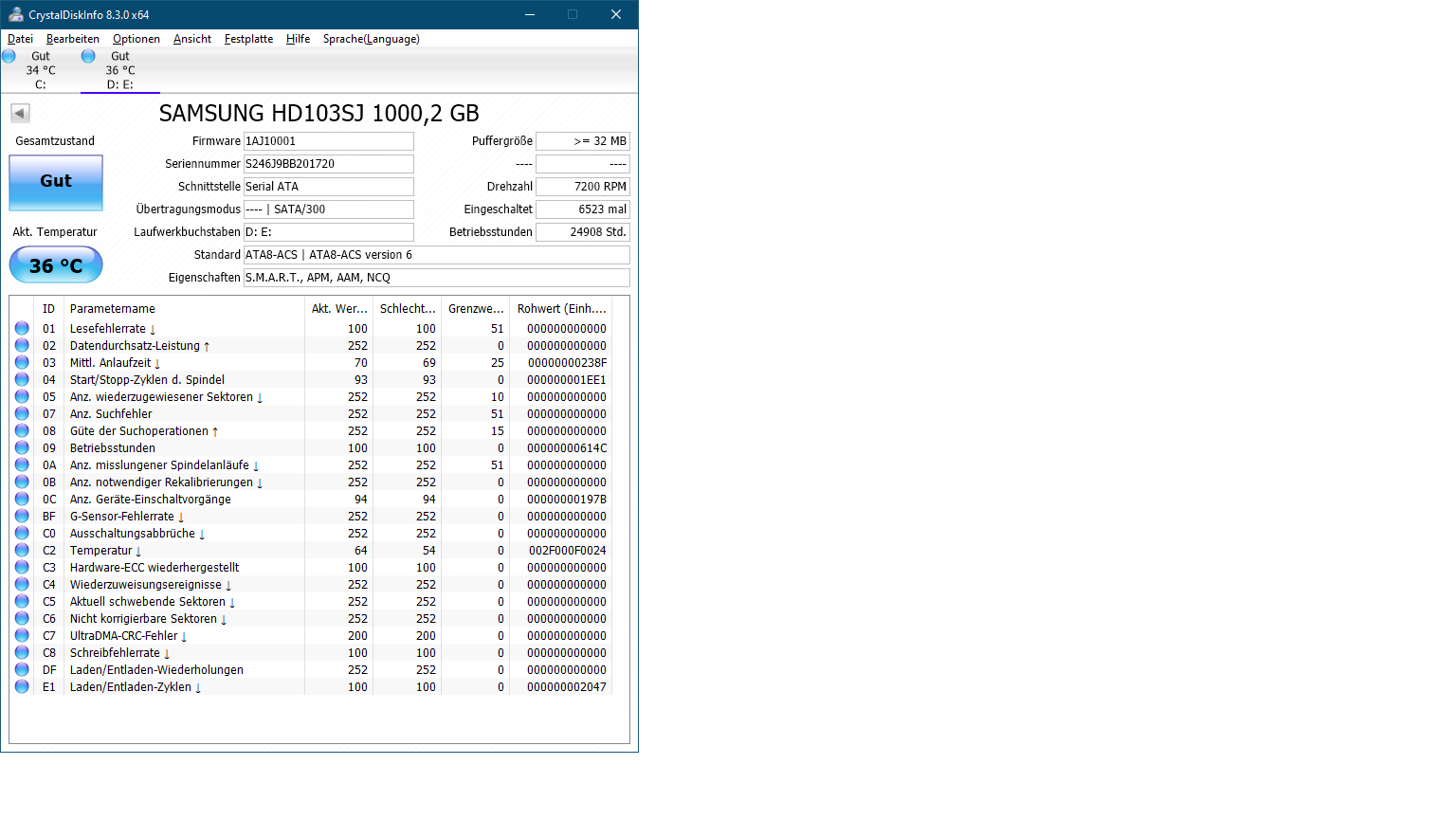Click status orb for Aktuell schwebende Sektoren row

(22, 601)
